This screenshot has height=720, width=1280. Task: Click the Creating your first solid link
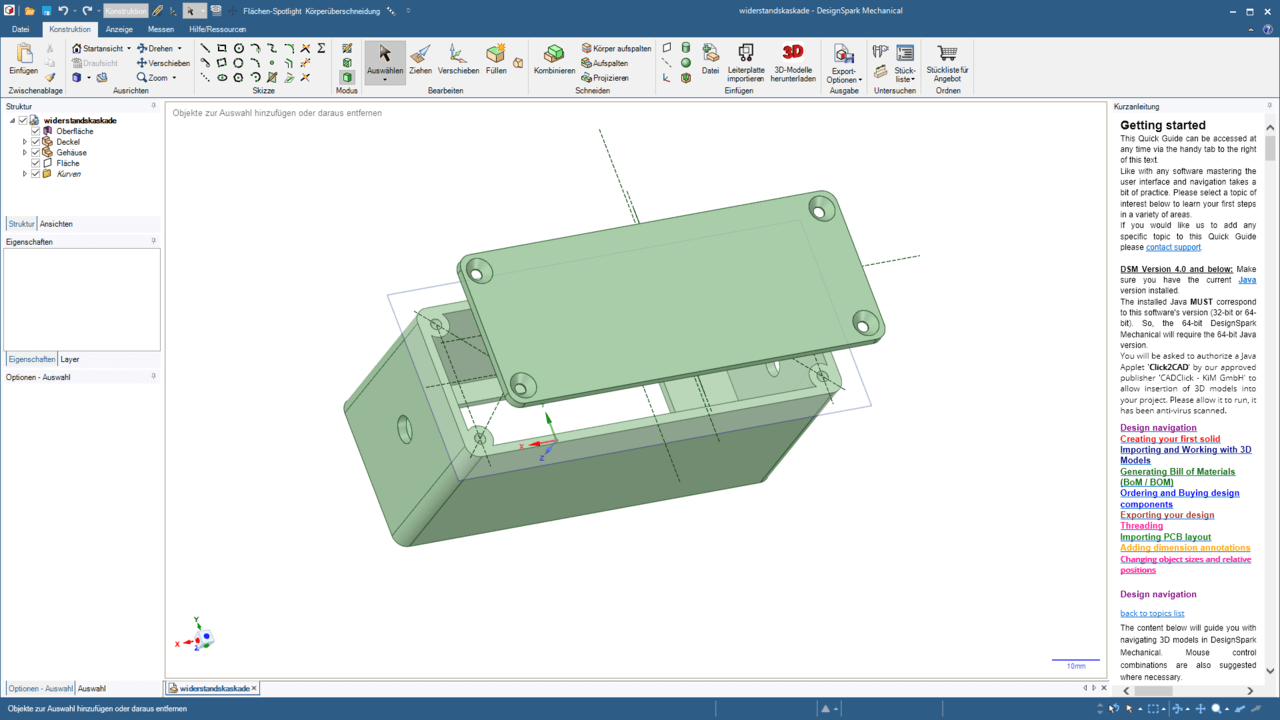1170,438
